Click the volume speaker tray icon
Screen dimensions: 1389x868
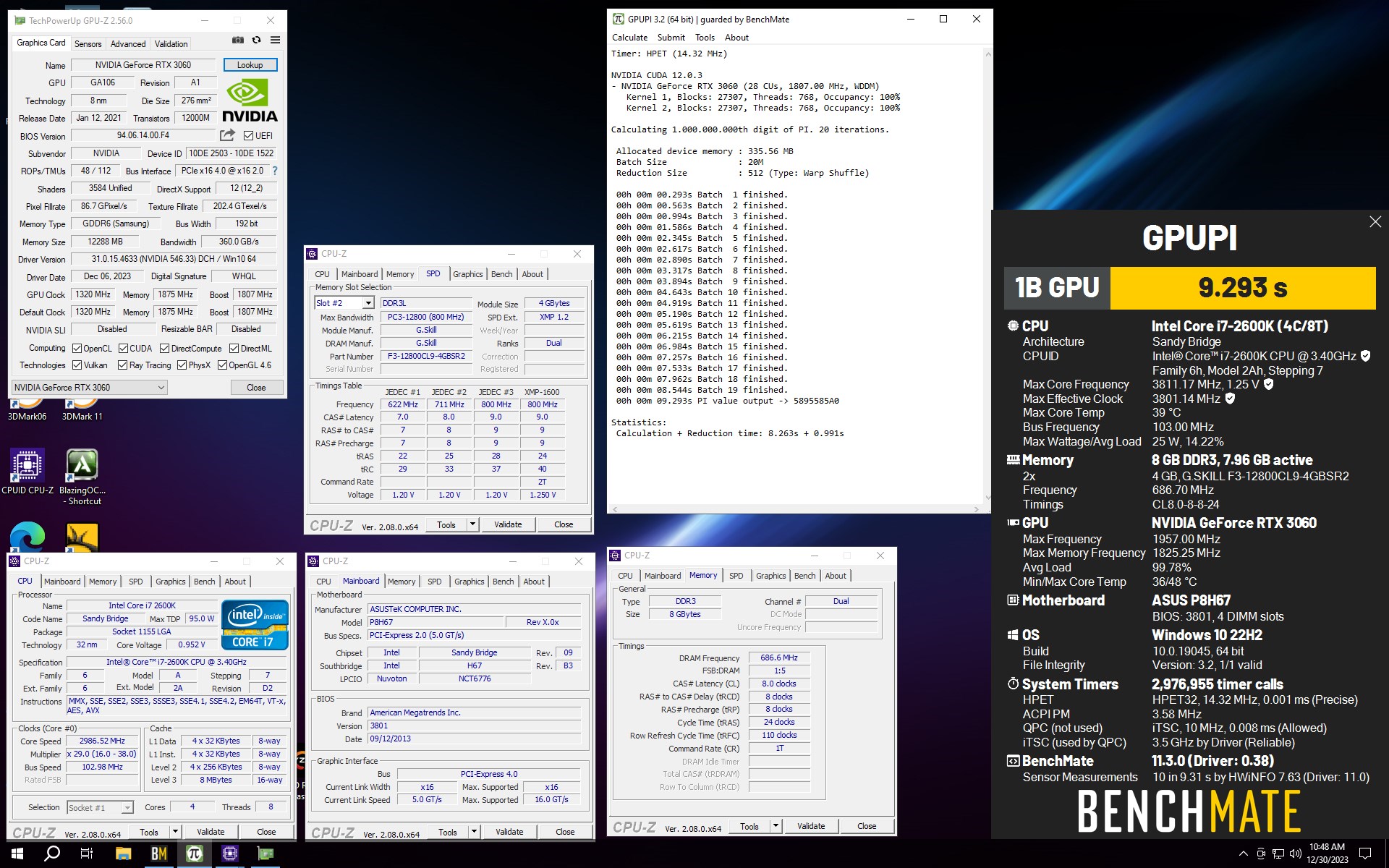coord(1295,854)
